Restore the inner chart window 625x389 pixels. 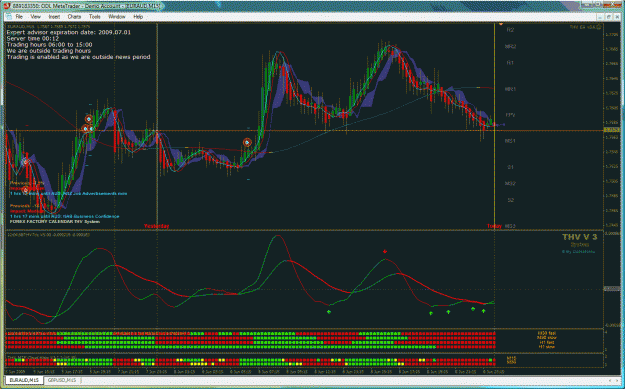pyautogui.click(x=609, y=17)
